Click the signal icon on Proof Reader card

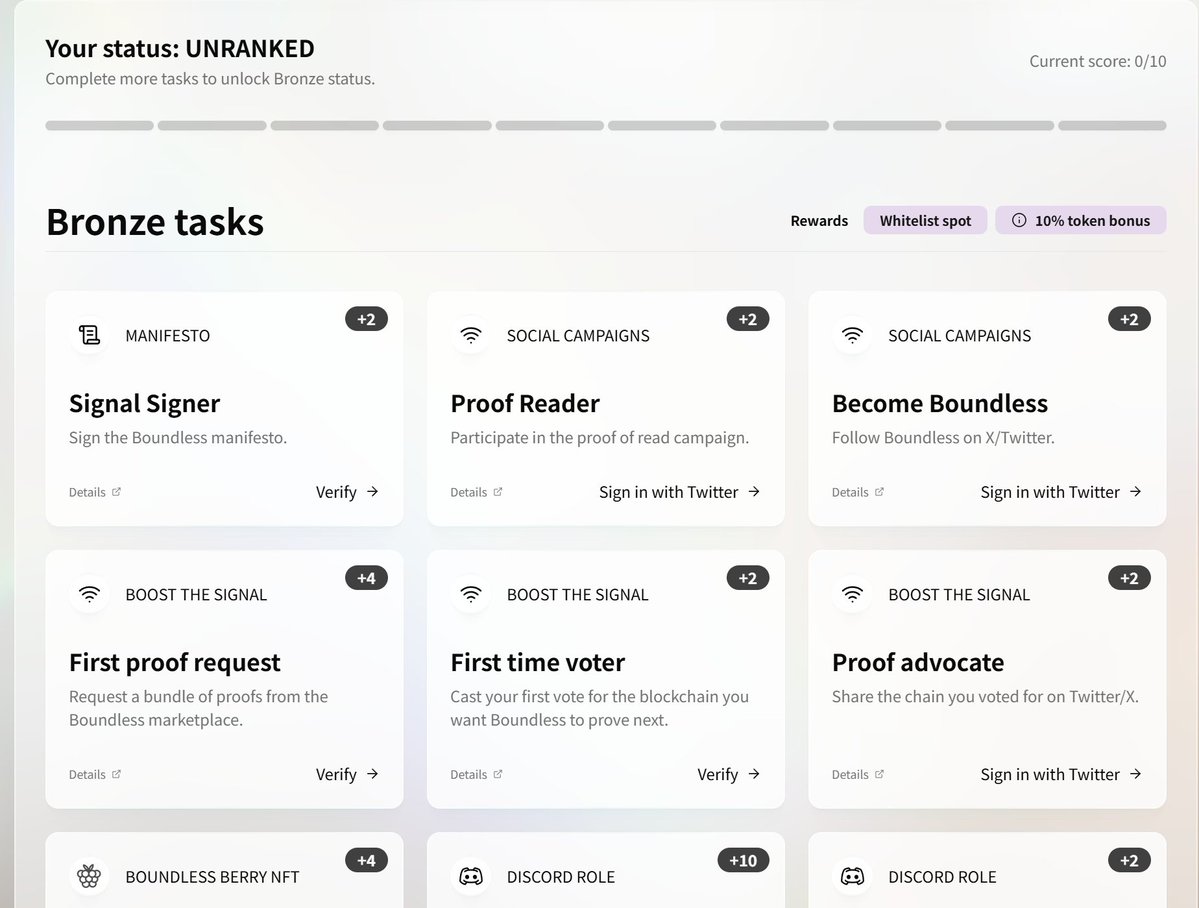[x=471, y=335]
